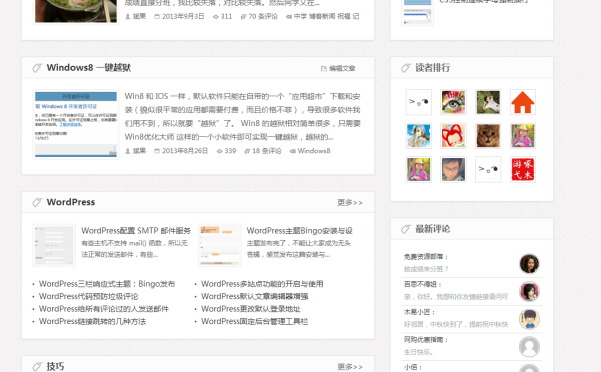Click 百思不得姐 commenter's avatar

529,291
